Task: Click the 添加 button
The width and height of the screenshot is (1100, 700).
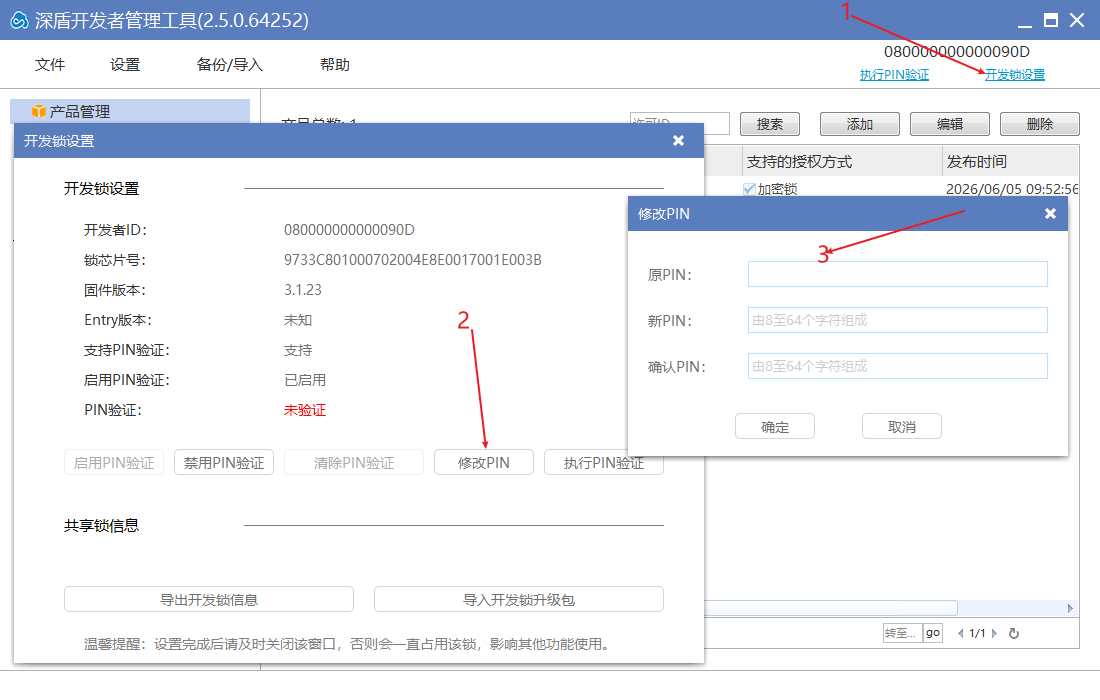Action: click(x=860, y=124)
